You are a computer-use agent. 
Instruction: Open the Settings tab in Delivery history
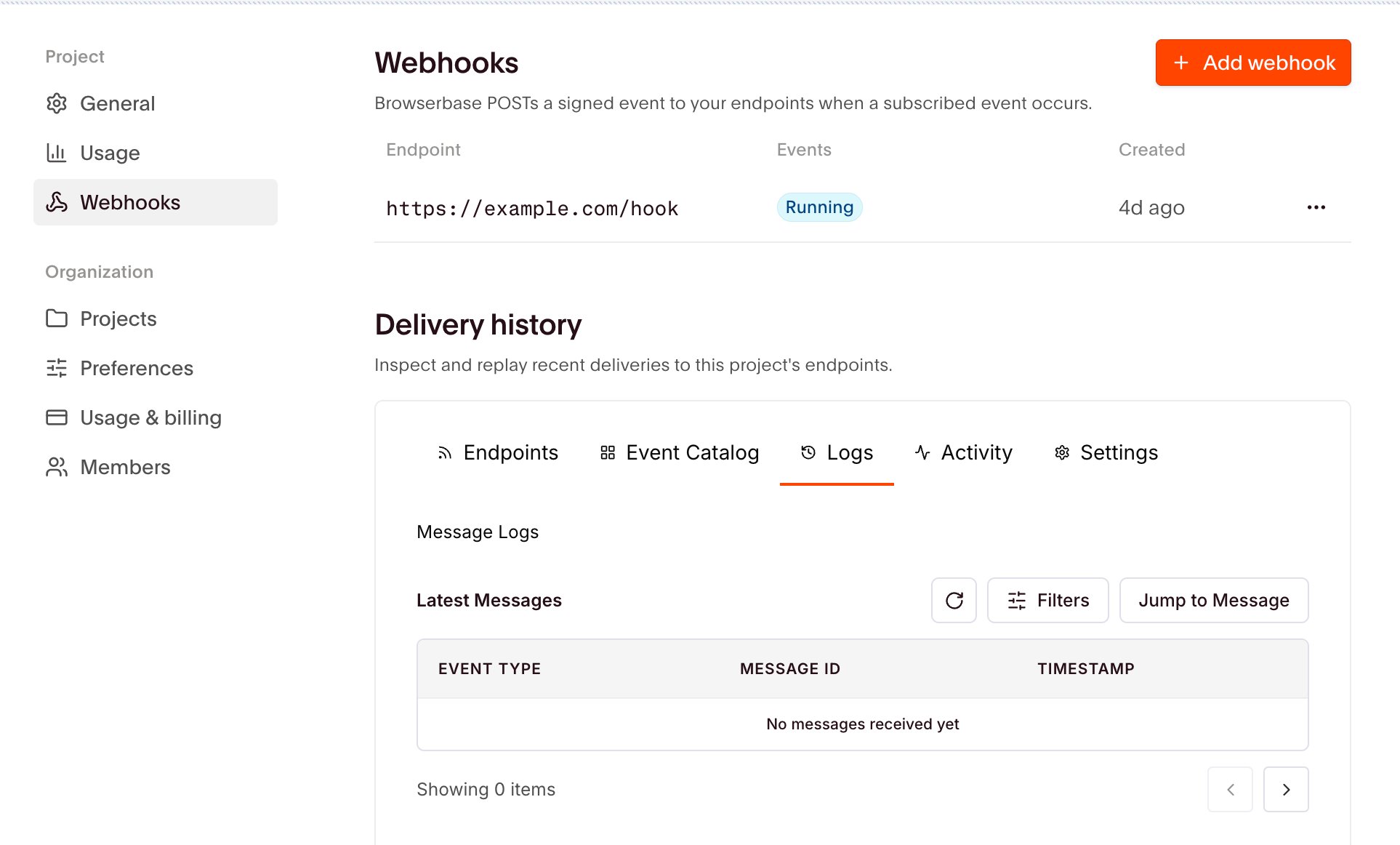click(1106, 452)
